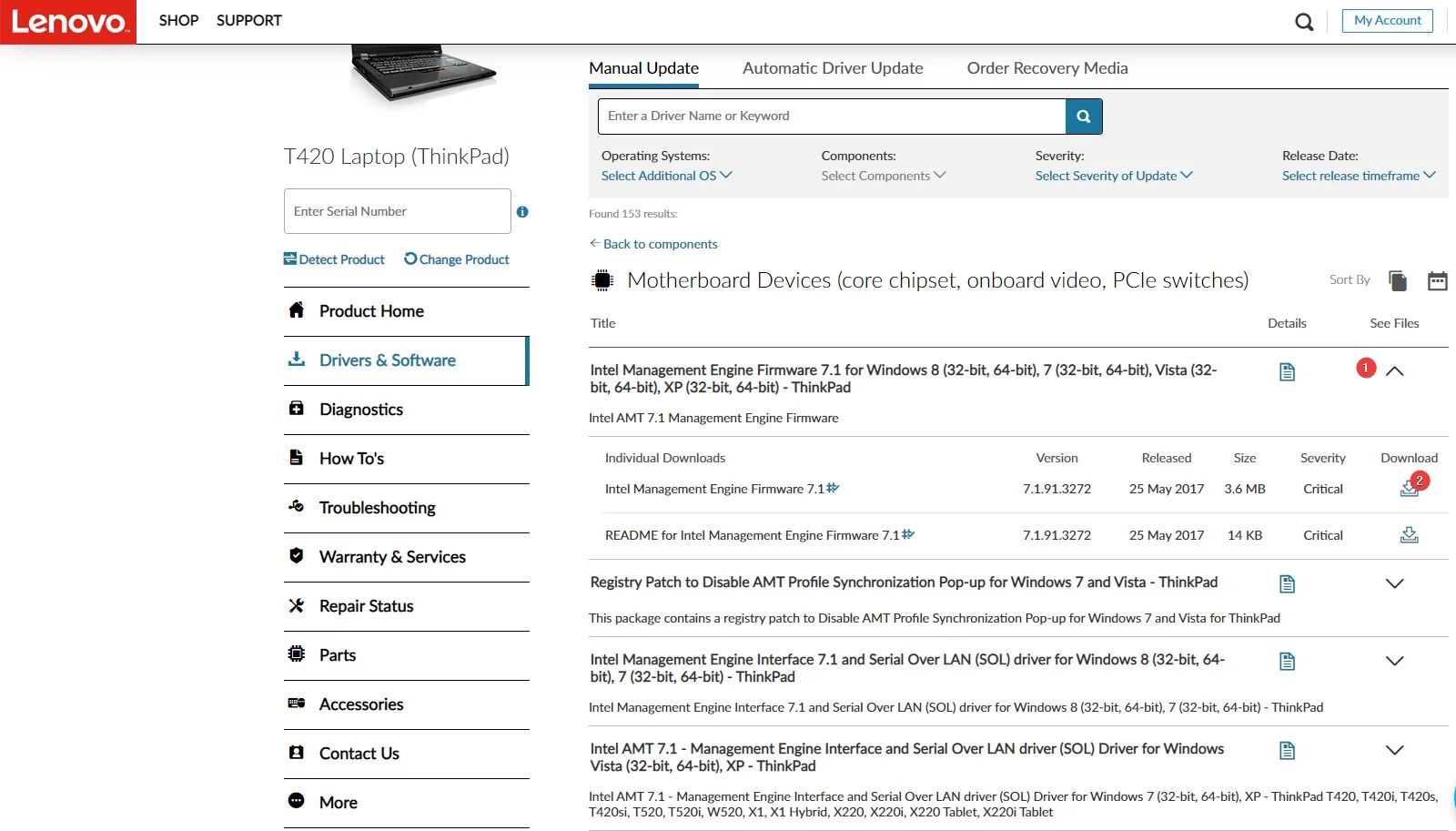Go Back to components
The image size is (1456, 831).
pyautogui.click(x=653, y=244)
